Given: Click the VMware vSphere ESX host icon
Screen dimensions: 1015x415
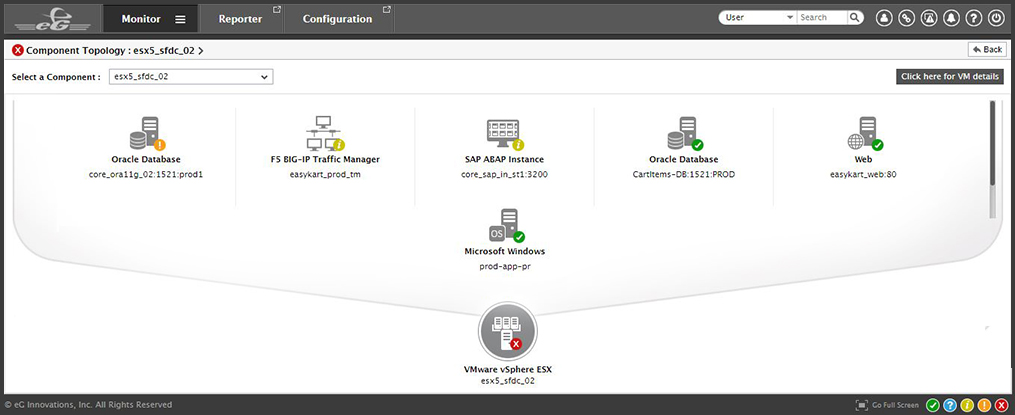Looking at the screenshot, I should (508, 331).
